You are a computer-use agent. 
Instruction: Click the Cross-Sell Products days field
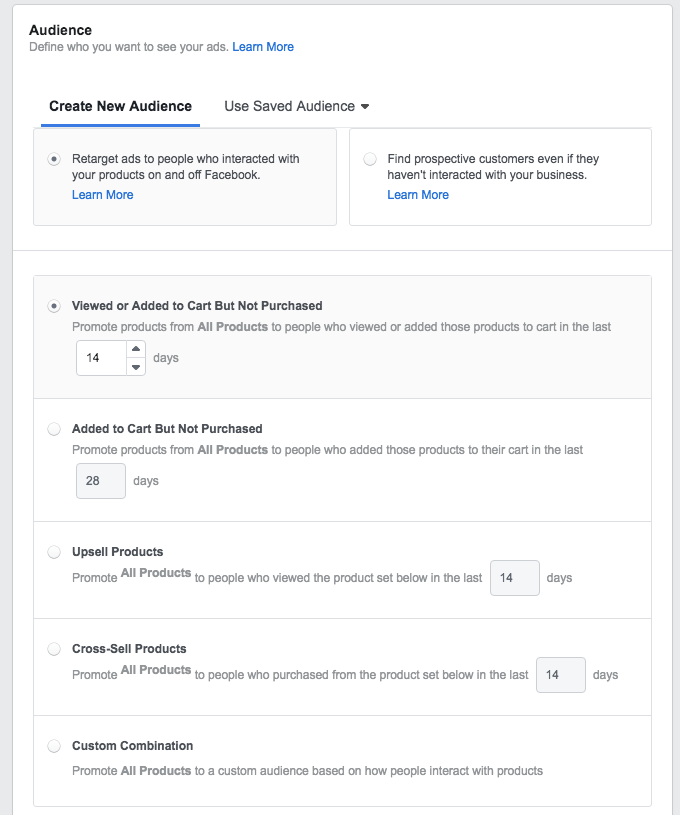point(560,675)
